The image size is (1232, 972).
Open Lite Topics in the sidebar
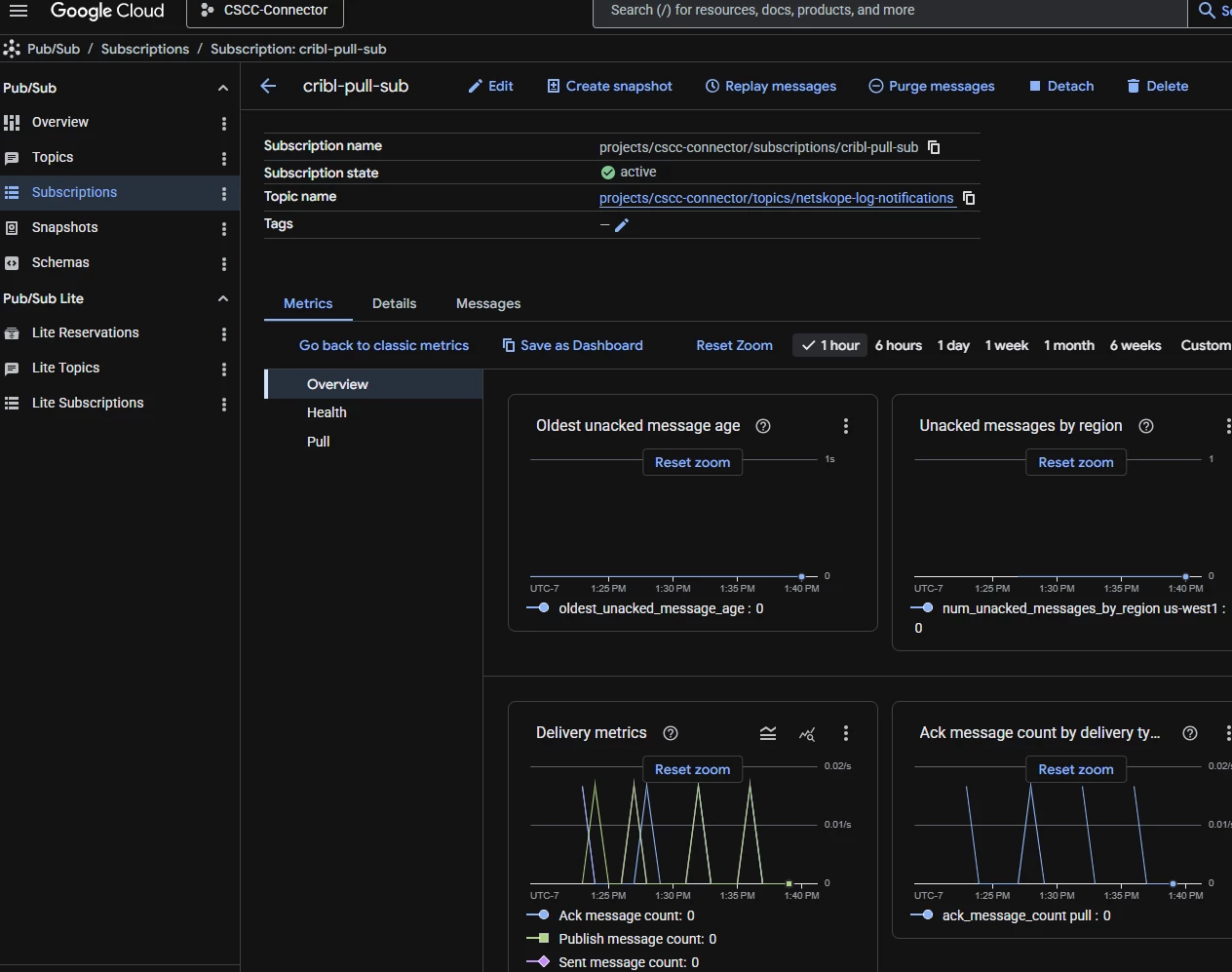pos(66,368)
